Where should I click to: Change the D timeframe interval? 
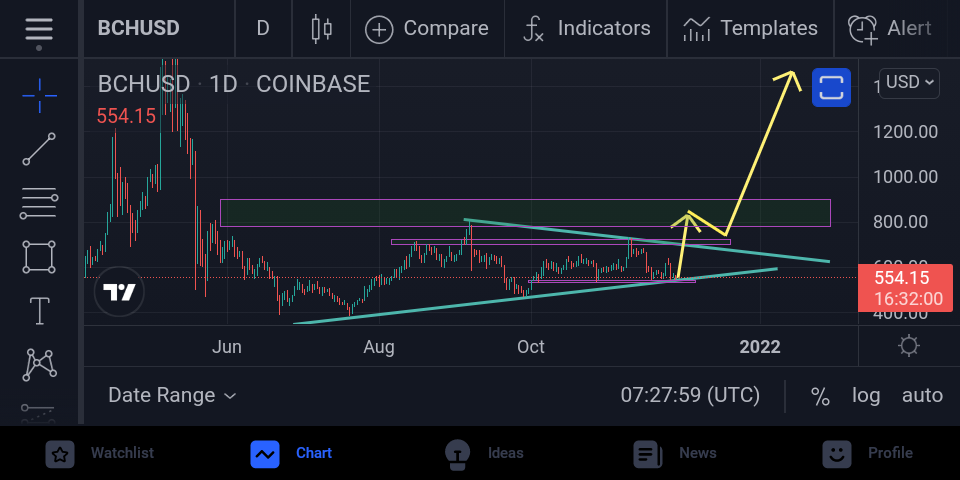[263, 29]
